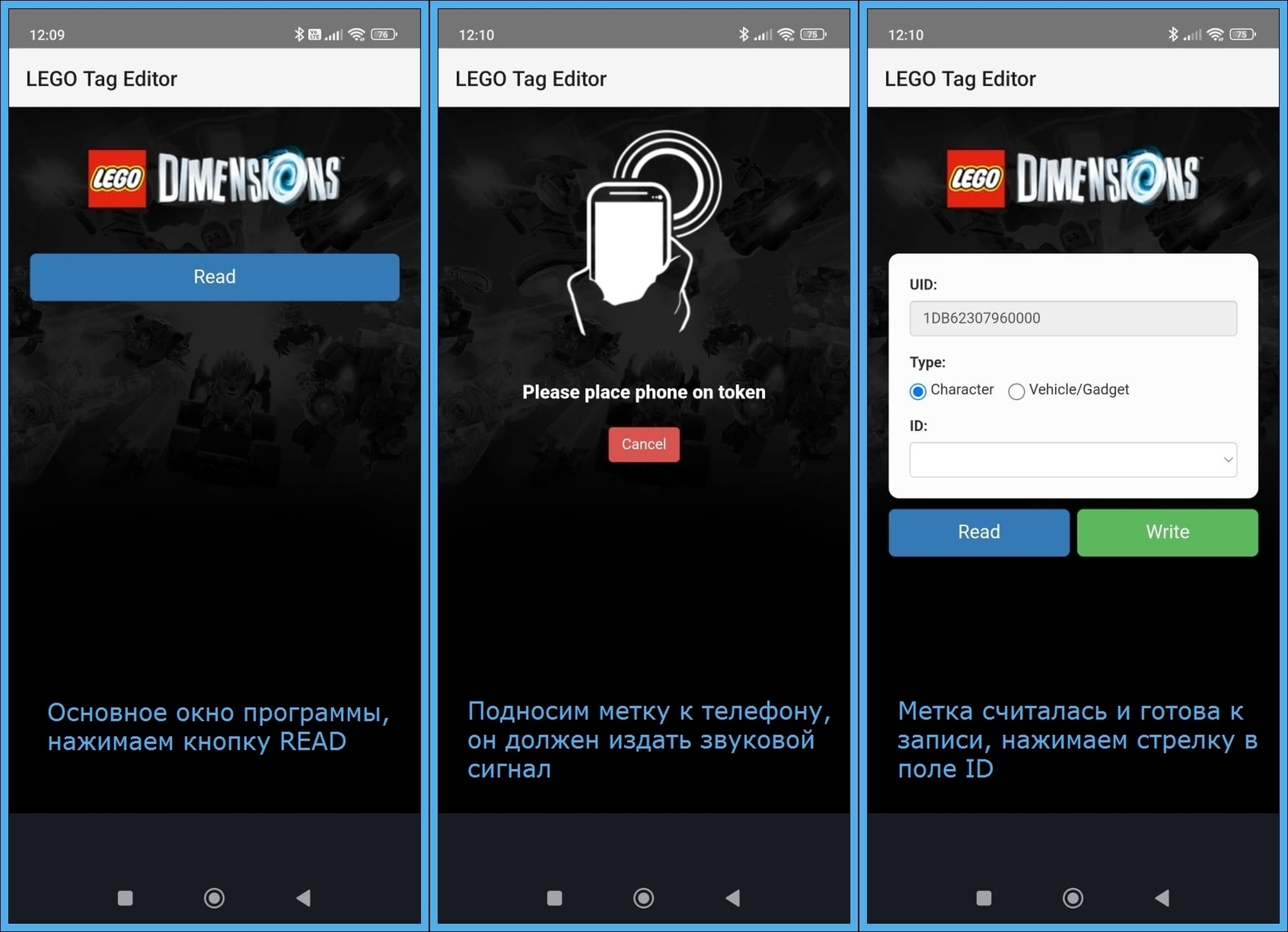The width and height of the screenshot is (1288, 932).
Task: Tap the Read button in the first screen
Action: 214,277
